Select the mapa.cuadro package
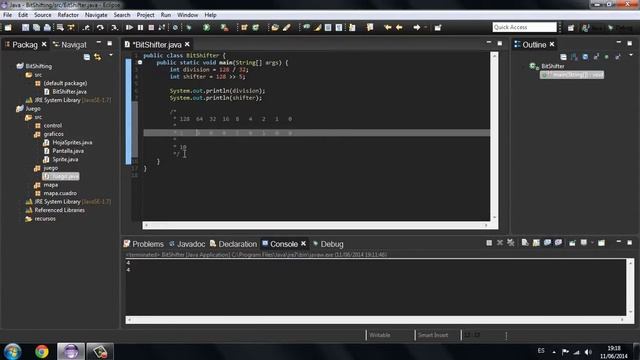640x360 pixels. click(56, 193)
